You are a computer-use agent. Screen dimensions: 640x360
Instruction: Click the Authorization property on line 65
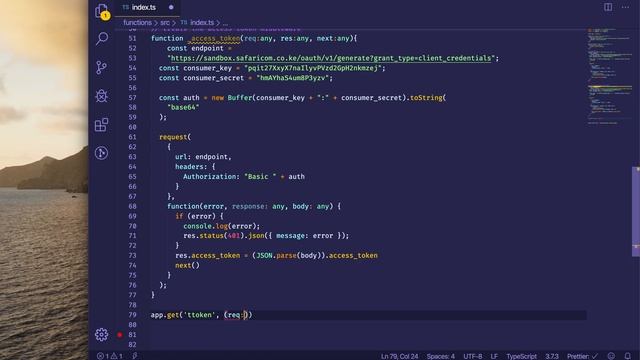(209, 177)
